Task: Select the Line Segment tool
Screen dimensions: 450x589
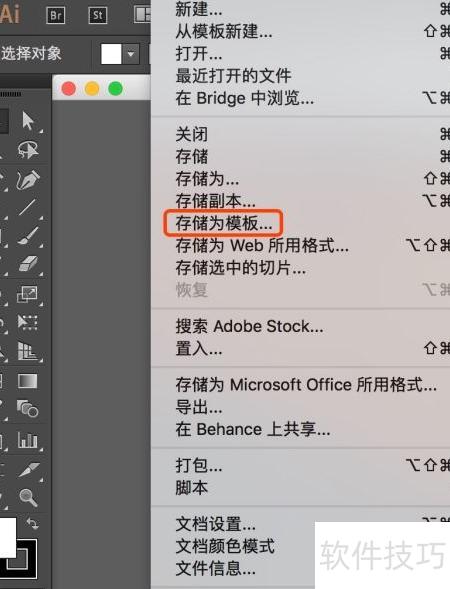Action: coord(27,207)
